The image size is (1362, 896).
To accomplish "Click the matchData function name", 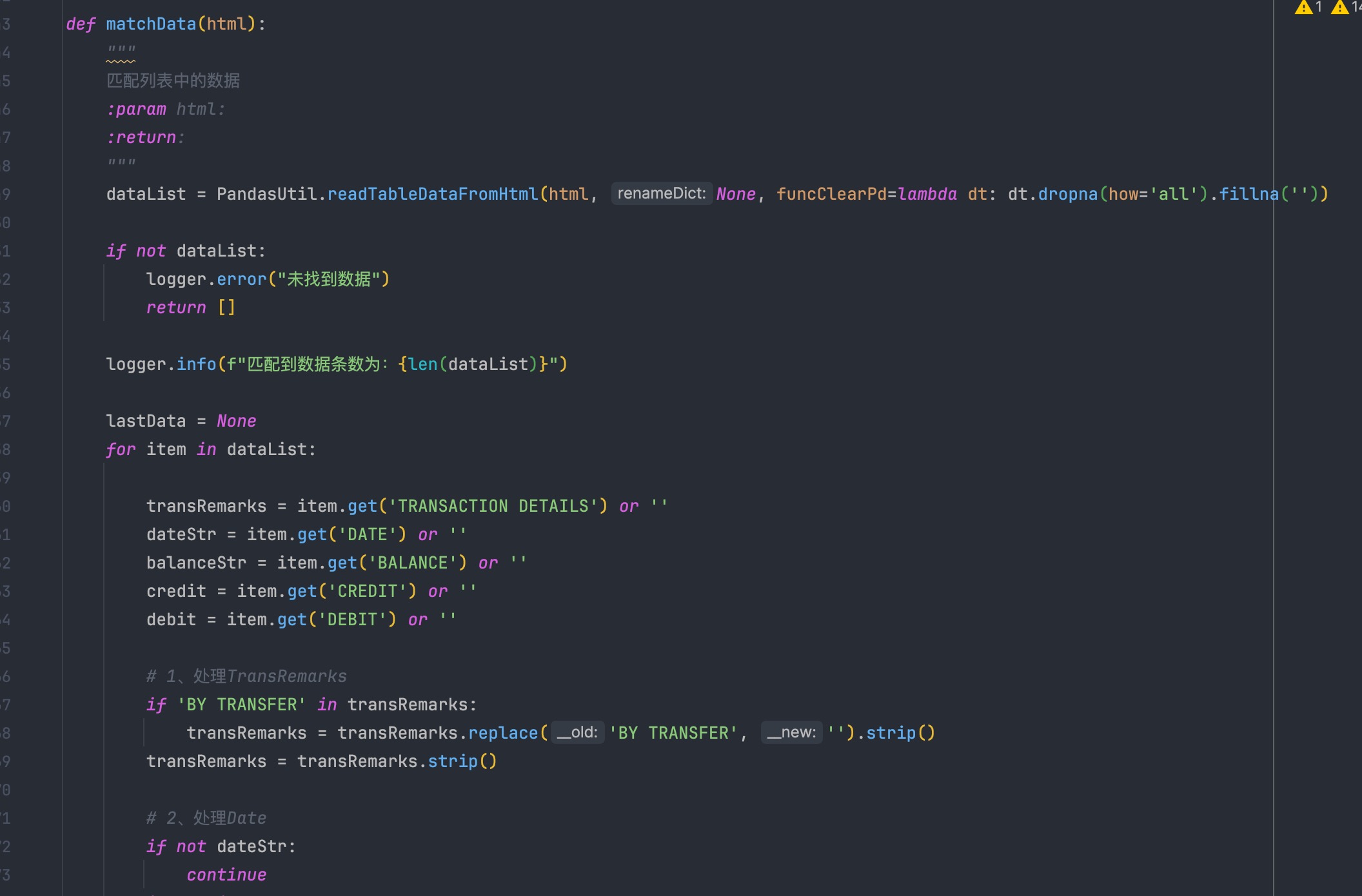I will (151, 24).
